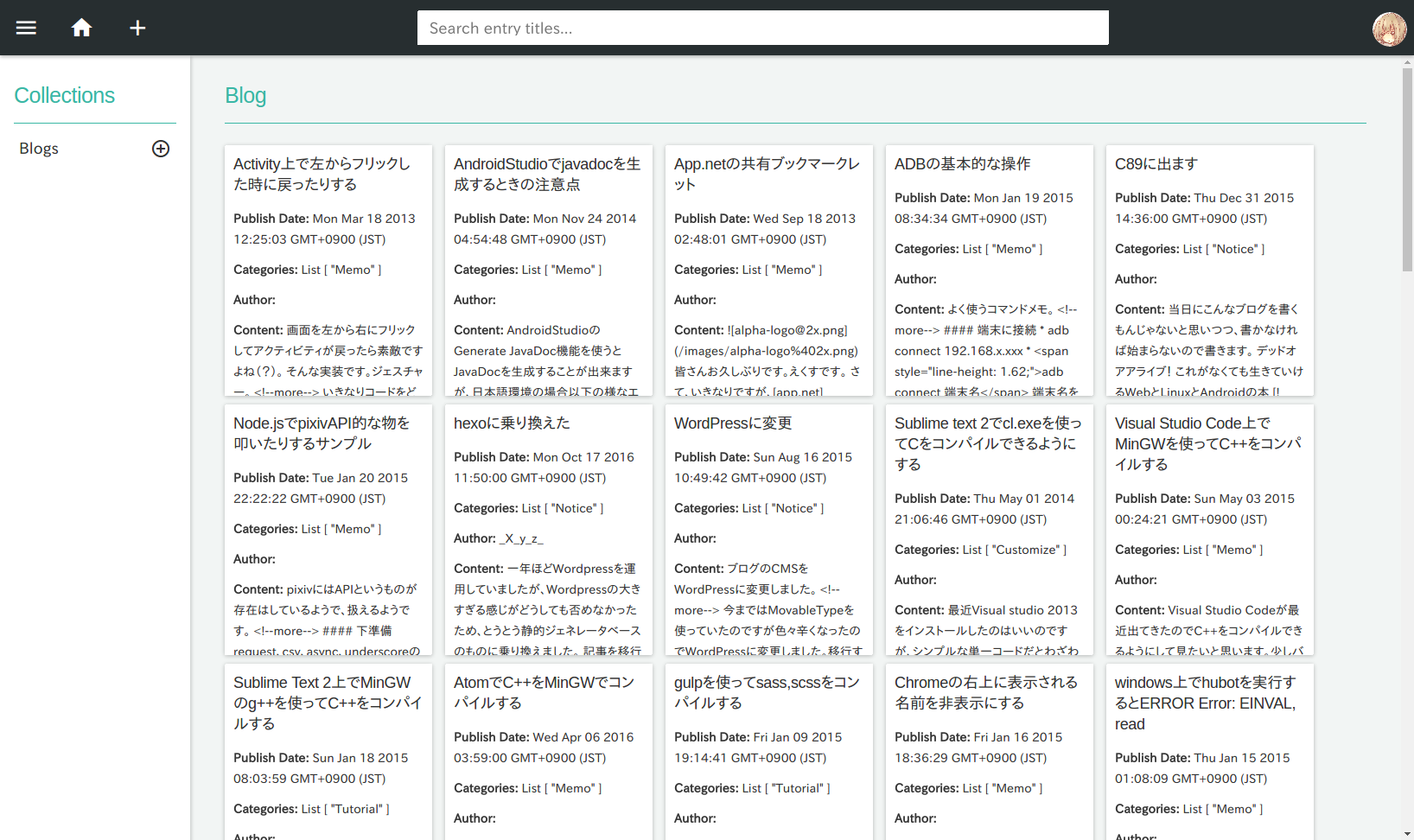
Task: Click the Blogs collection in the sidebar
Action: coord(38,148)
